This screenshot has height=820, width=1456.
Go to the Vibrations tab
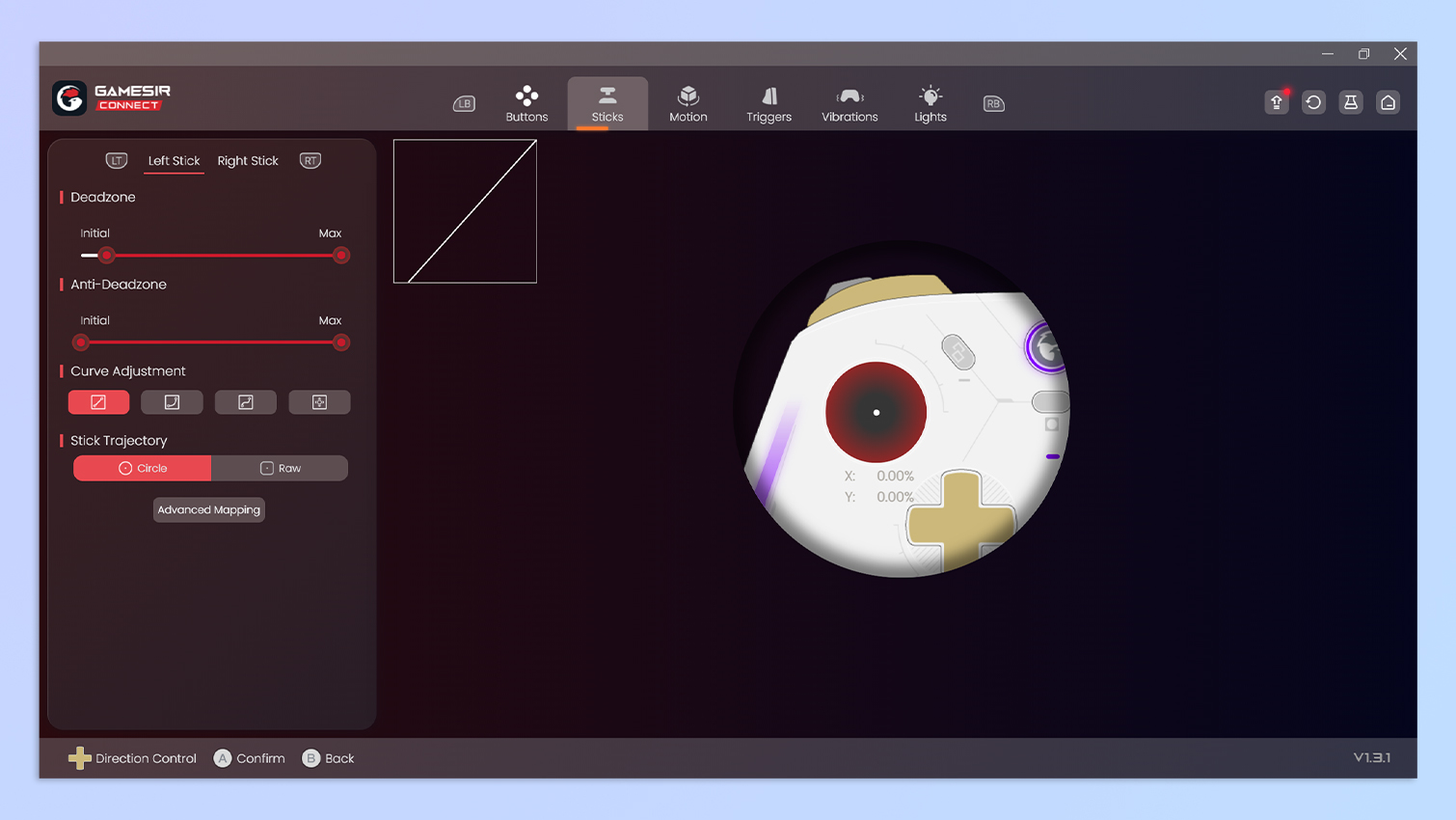pyautogui.click(x=849, y=103)
